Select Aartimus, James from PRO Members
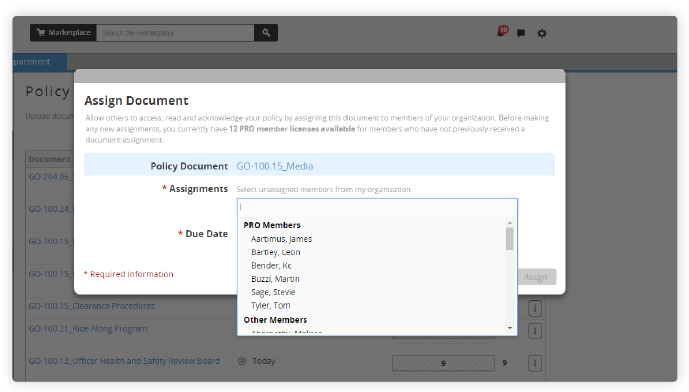The width and height of the screenshot is (689, 392). click(x=281, y=239)
